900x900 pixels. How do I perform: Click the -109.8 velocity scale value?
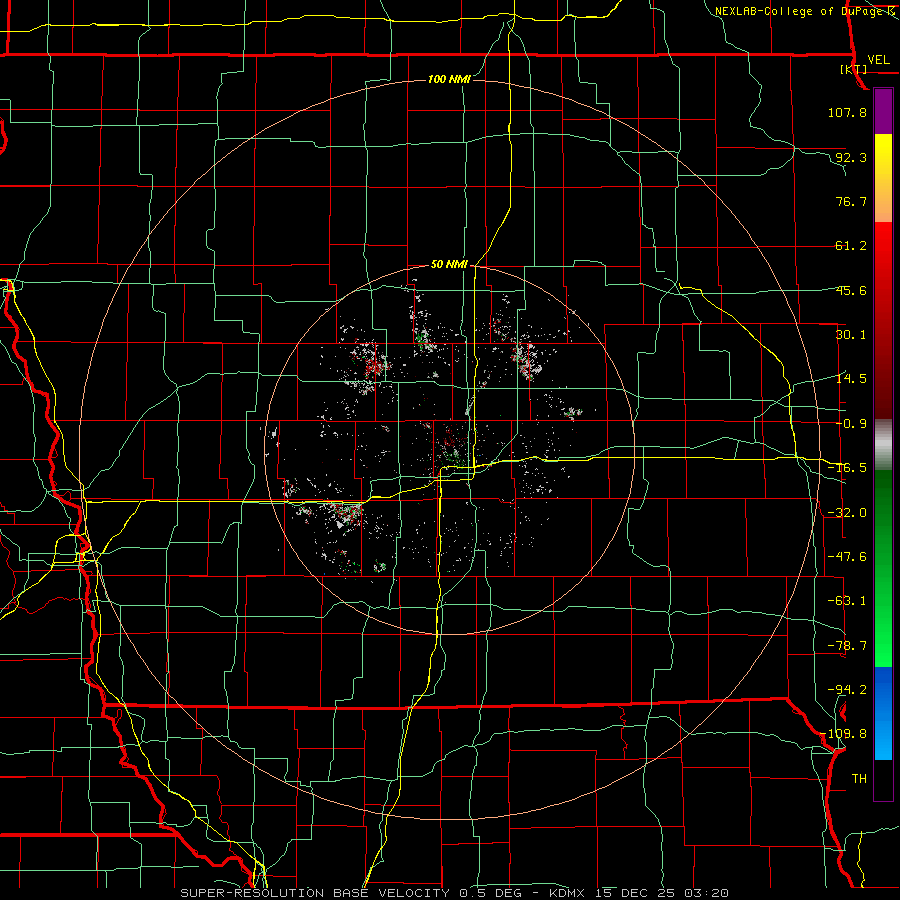point(844,734)
